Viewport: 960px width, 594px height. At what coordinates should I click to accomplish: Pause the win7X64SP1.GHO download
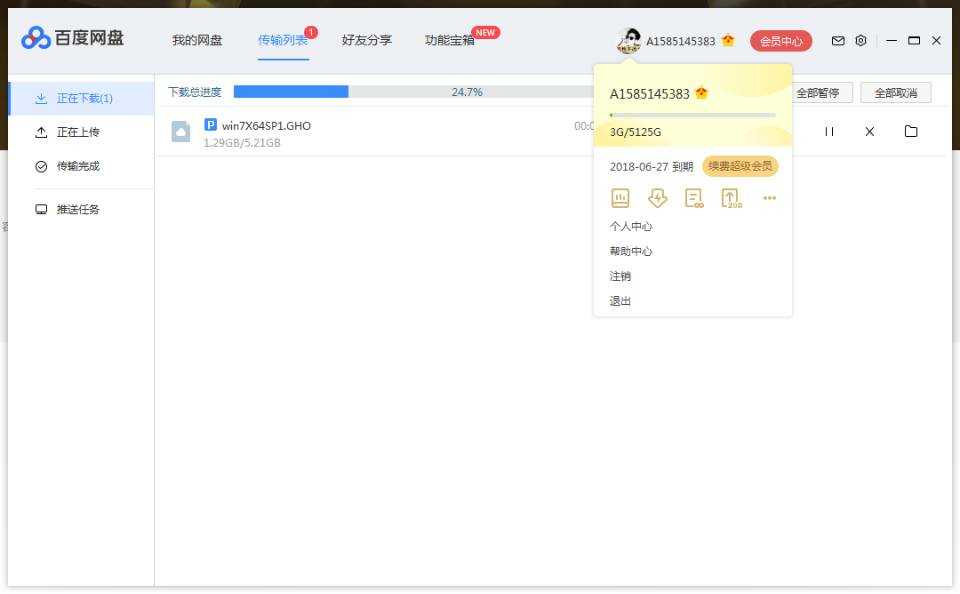click(829, 131)
